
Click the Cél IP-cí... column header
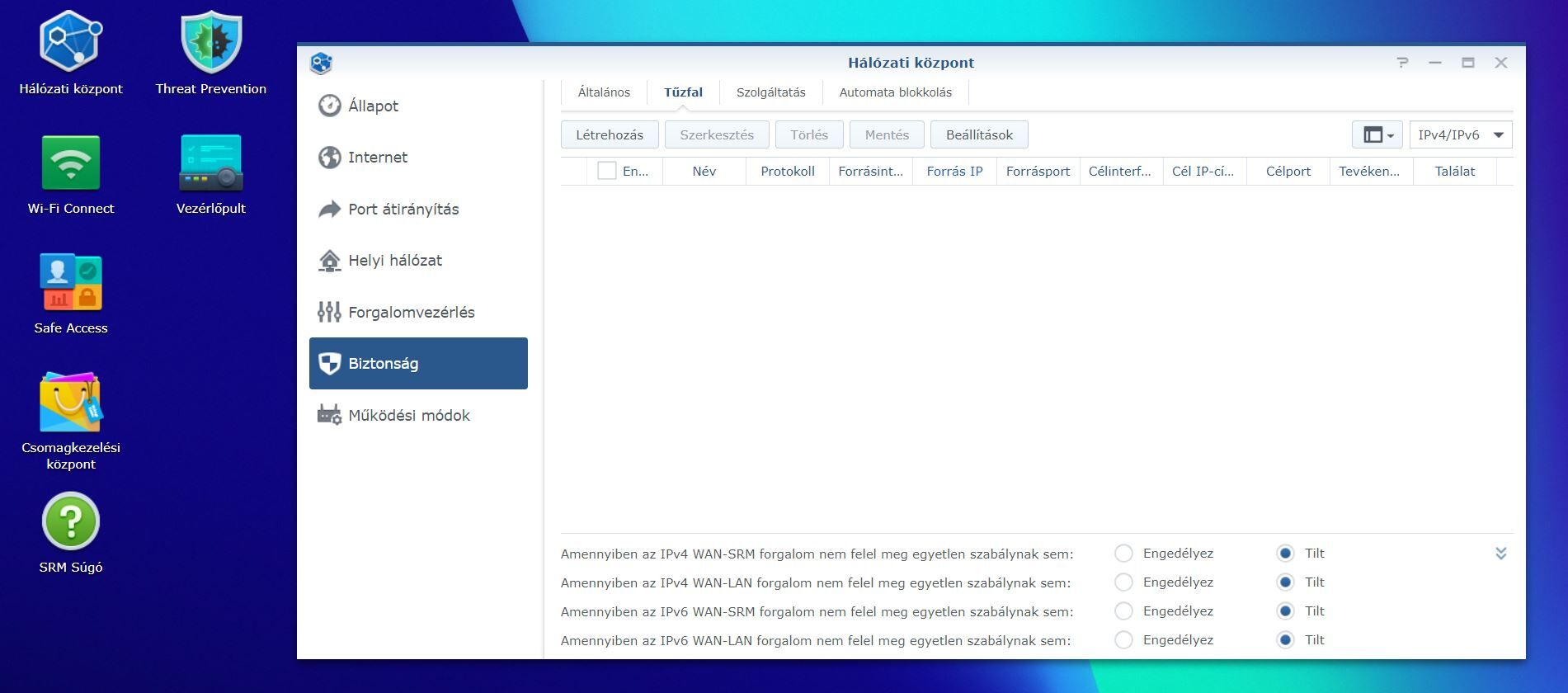click(1203, 171)
